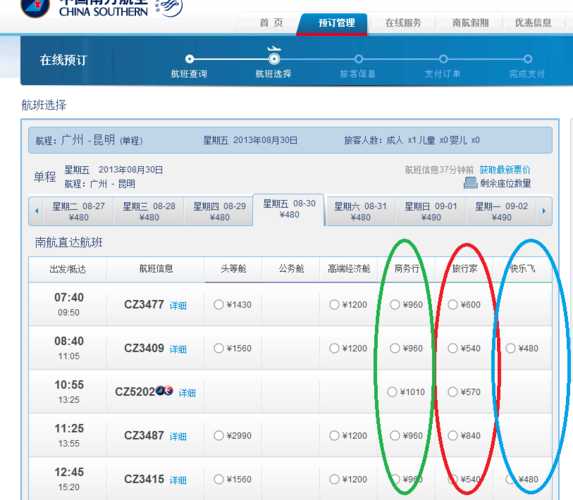
Task: Select ¥1430 first class fare for CZ3477
Action: (x=219, y=304)
